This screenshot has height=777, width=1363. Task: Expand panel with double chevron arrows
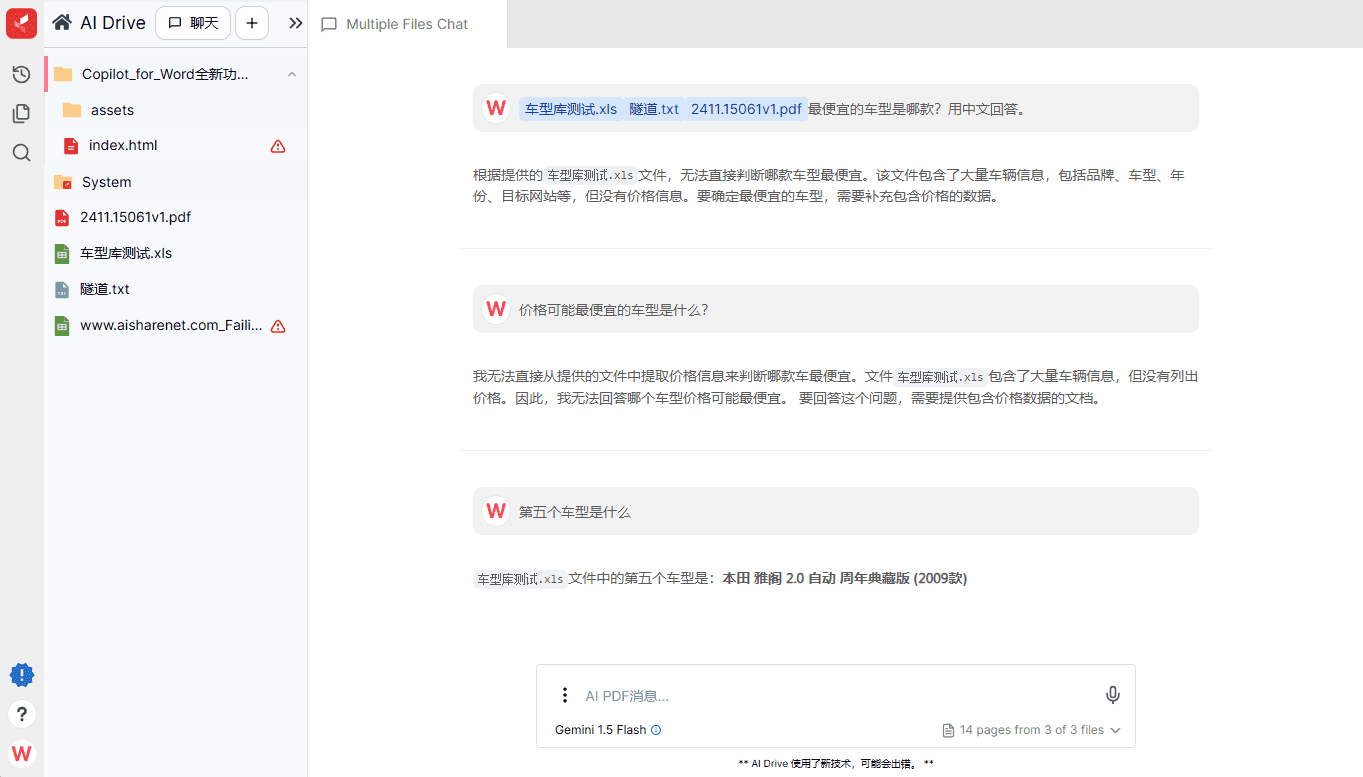coord(295,23)
